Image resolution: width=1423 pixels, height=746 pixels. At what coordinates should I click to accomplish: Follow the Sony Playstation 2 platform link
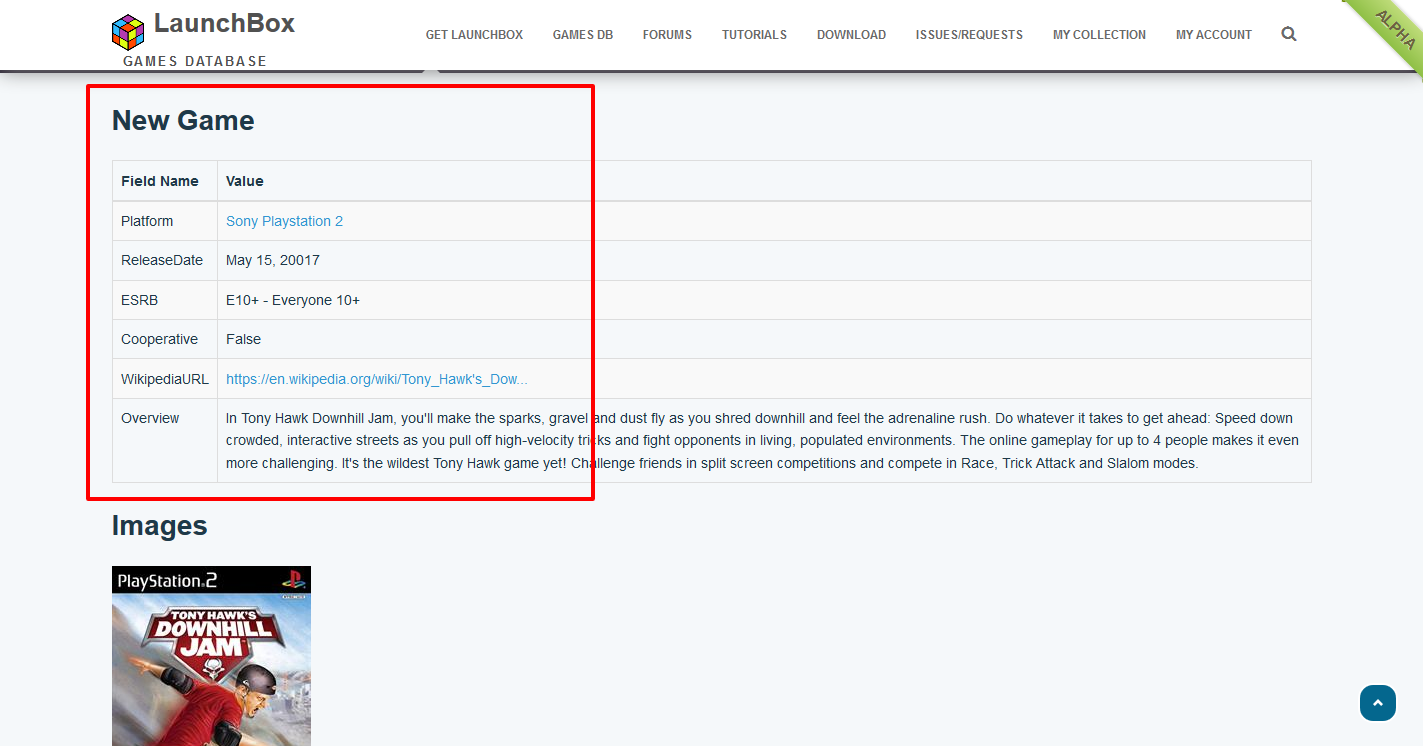click(x=284, y=221)
